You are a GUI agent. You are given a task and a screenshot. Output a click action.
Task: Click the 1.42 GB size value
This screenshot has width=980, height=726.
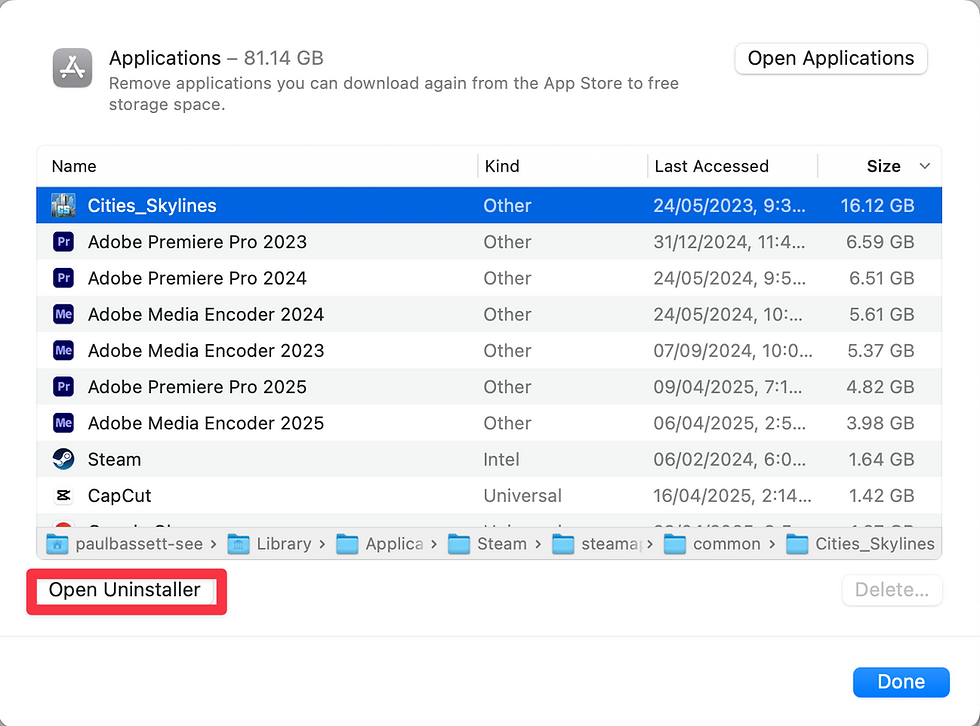[x=881, y=495]
